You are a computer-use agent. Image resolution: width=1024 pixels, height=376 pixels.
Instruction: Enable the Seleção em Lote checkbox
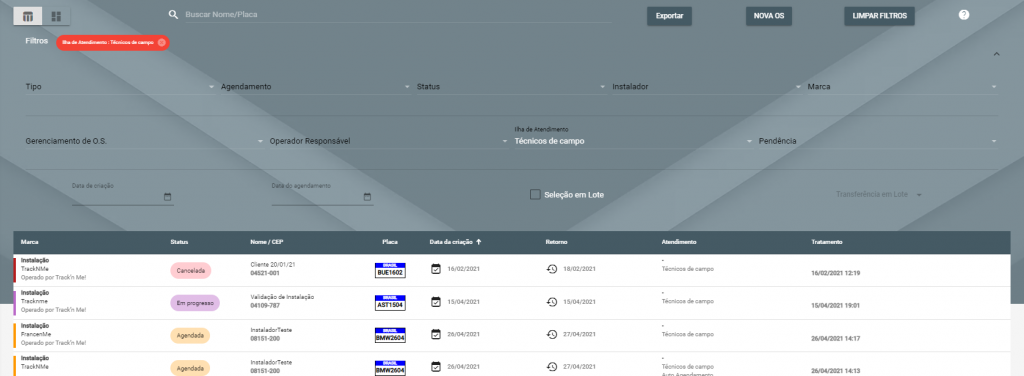(535, 195)
